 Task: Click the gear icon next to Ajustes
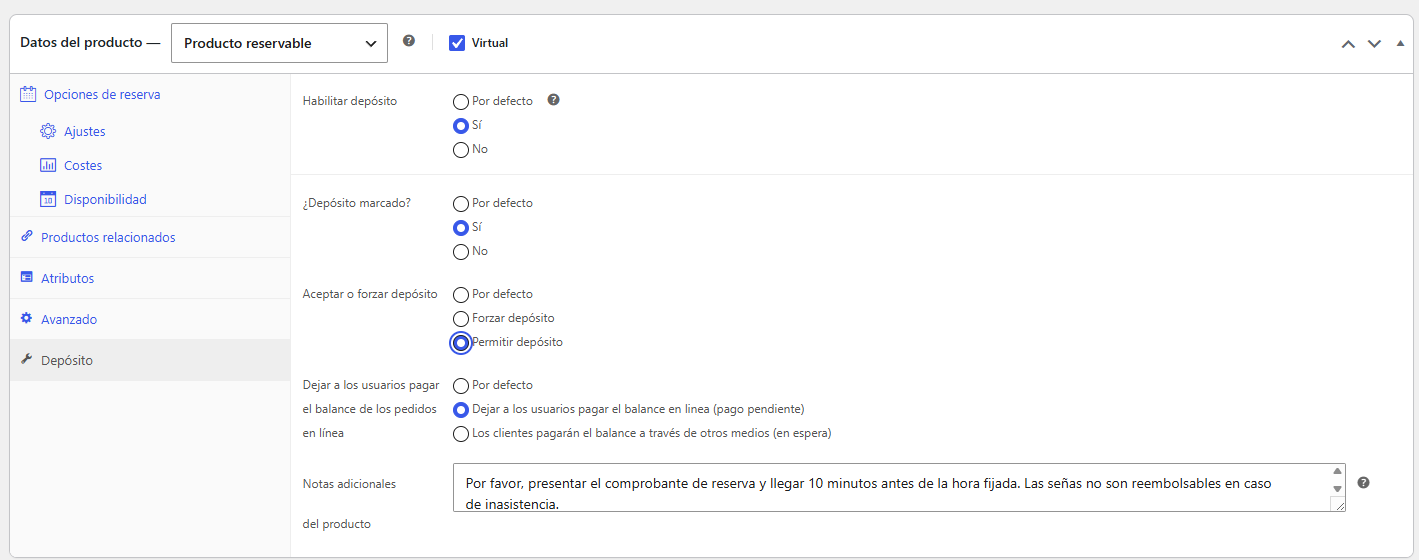click(48, 131)
